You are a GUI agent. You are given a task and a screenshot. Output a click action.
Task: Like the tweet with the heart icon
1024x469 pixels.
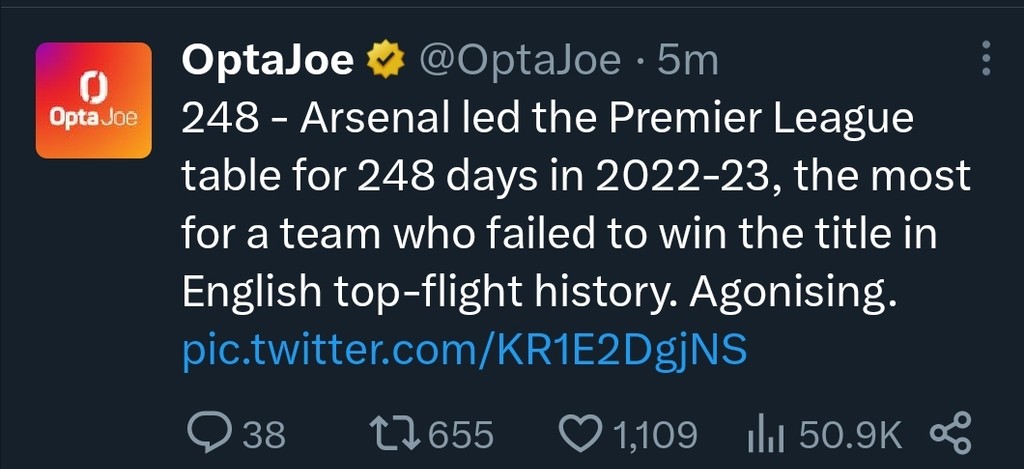coord(576,434)
